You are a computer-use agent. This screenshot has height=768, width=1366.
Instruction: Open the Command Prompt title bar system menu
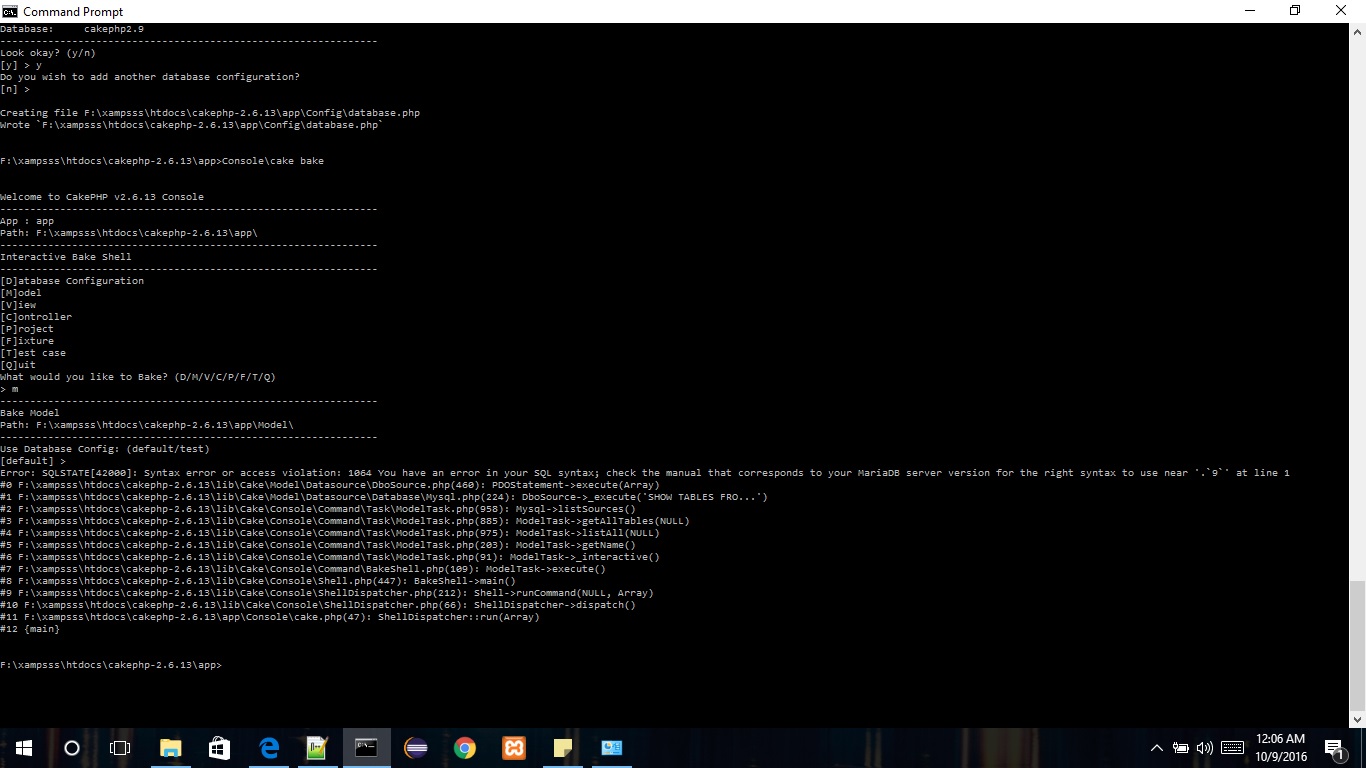[10, 11]
